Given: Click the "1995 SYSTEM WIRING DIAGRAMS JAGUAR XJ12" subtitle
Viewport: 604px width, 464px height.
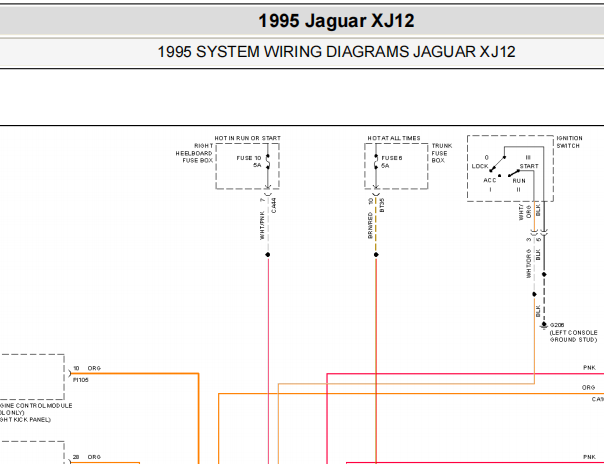Looking at the screenshot, I should [336, 52].
